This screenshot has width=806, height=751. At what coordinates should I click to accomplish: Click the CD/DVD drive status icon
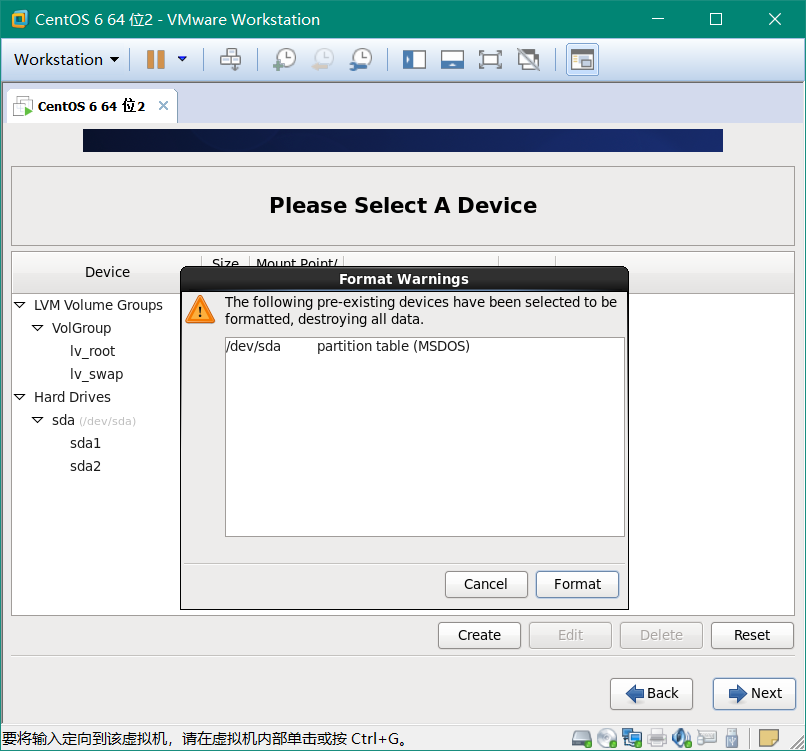pos(607,739)
